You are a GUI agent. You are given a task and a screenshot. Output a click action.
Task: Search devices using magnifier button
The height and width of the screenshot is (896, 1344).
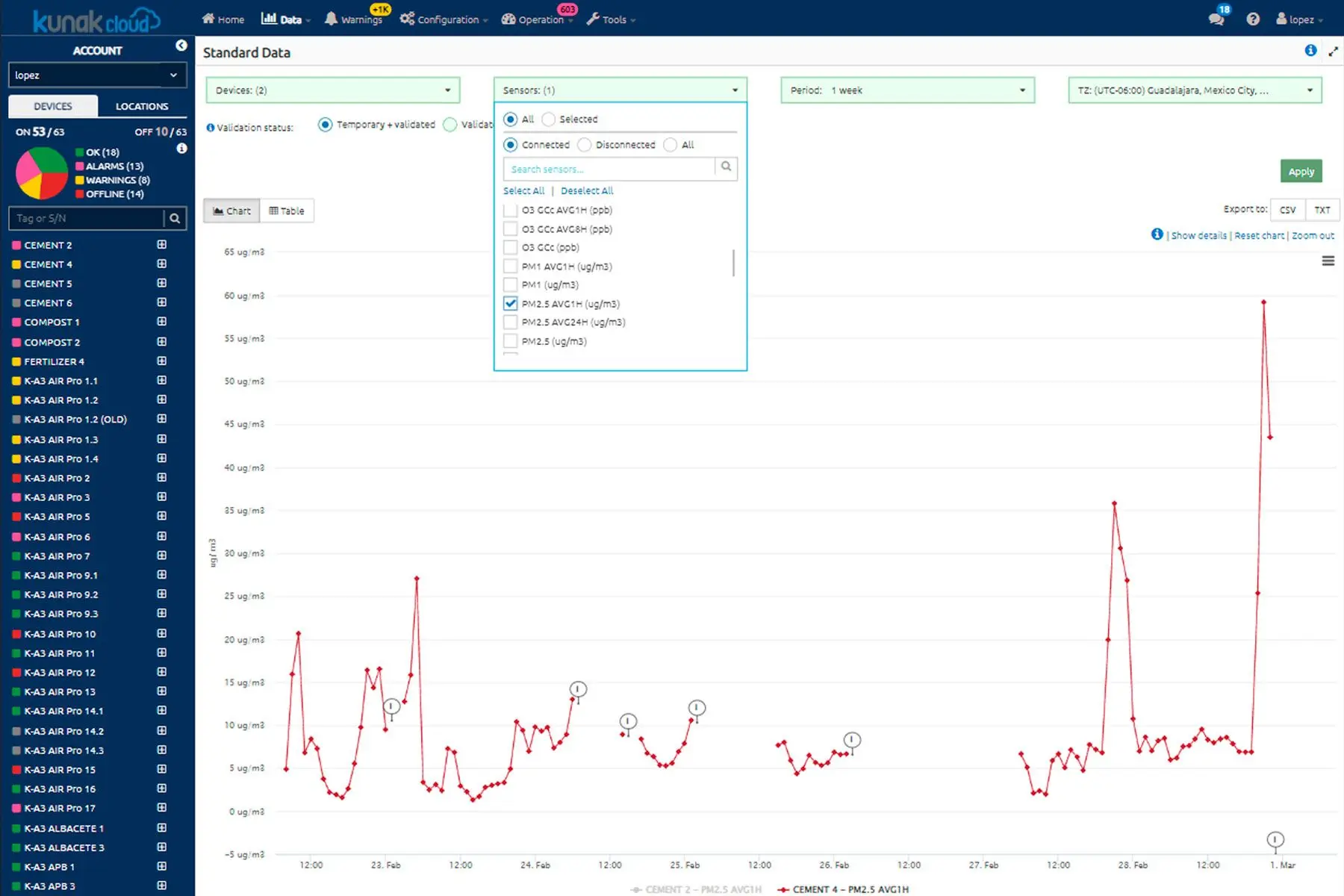coord(175,218)
